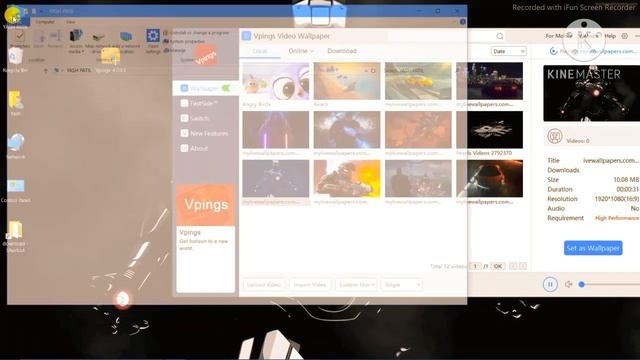Image resolution: width=640 pixels, height=360 pixels.
Task: Select the soldier firing gun video thumbnail
Action: click(x=347, y=178)
